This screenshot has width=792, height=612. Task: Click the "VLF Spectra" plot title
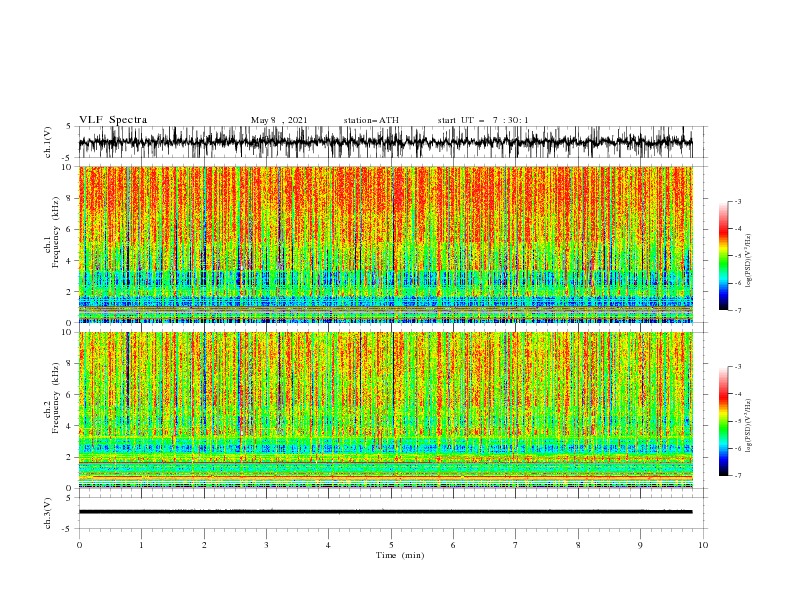click(x=113, y=120)
